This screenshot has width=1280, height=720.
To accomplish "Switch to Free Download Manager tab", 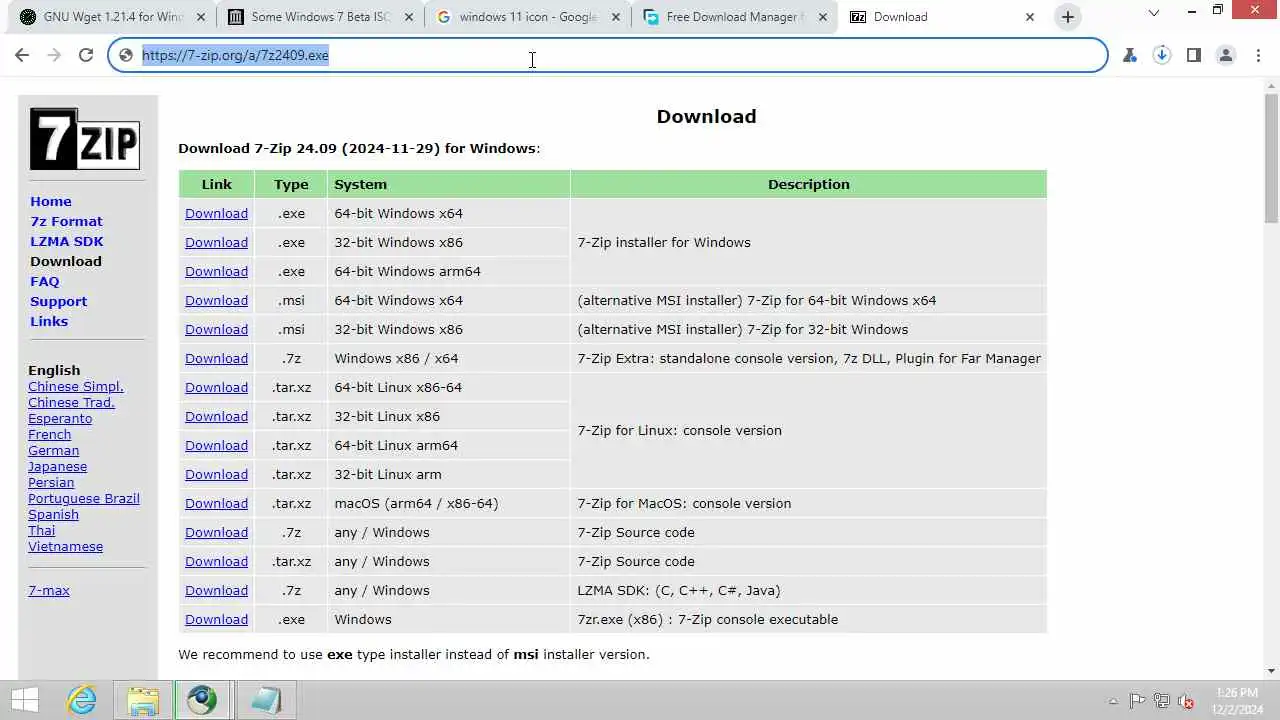I will tap(734, 17).
